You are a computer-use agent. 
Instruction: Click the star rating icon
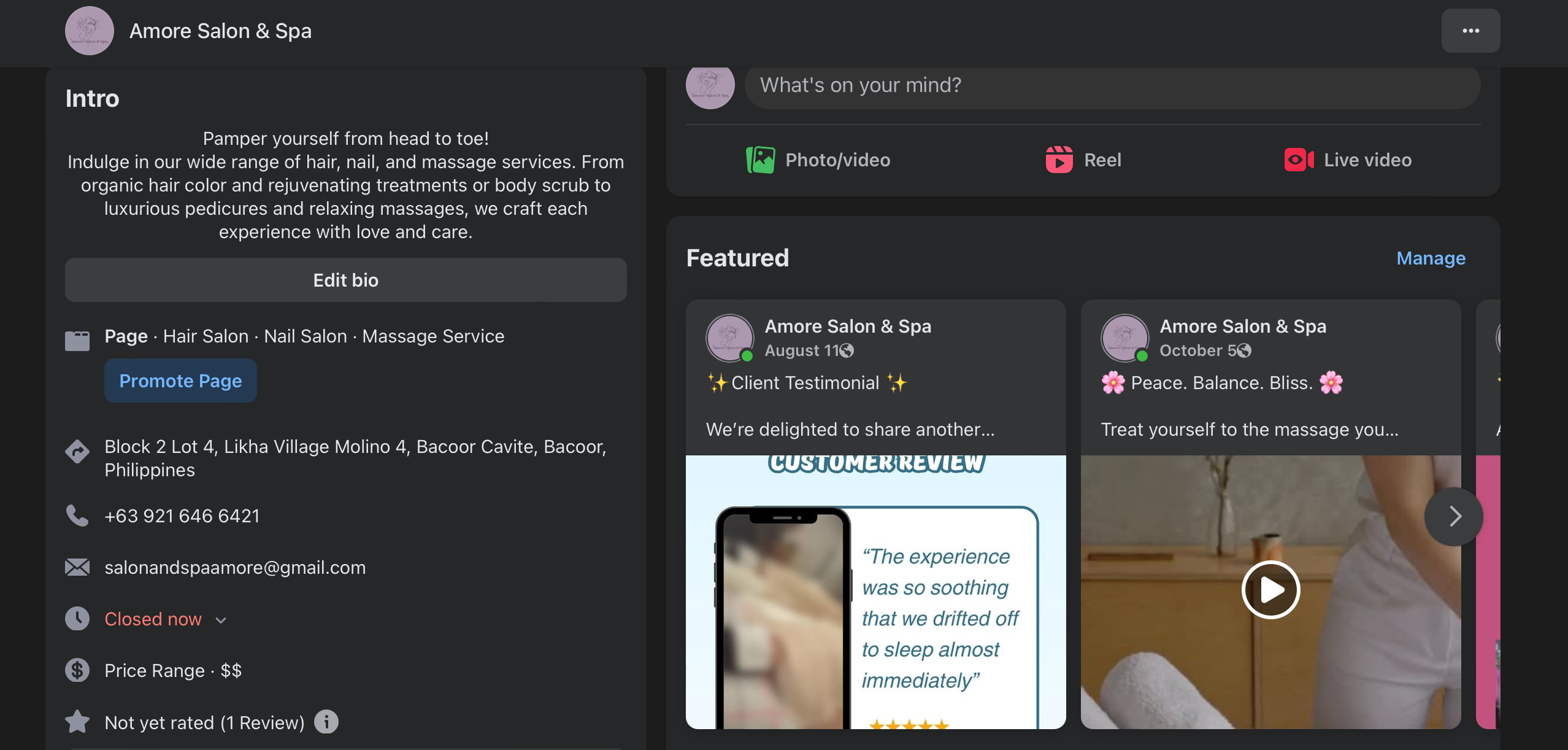click(77, 722)
